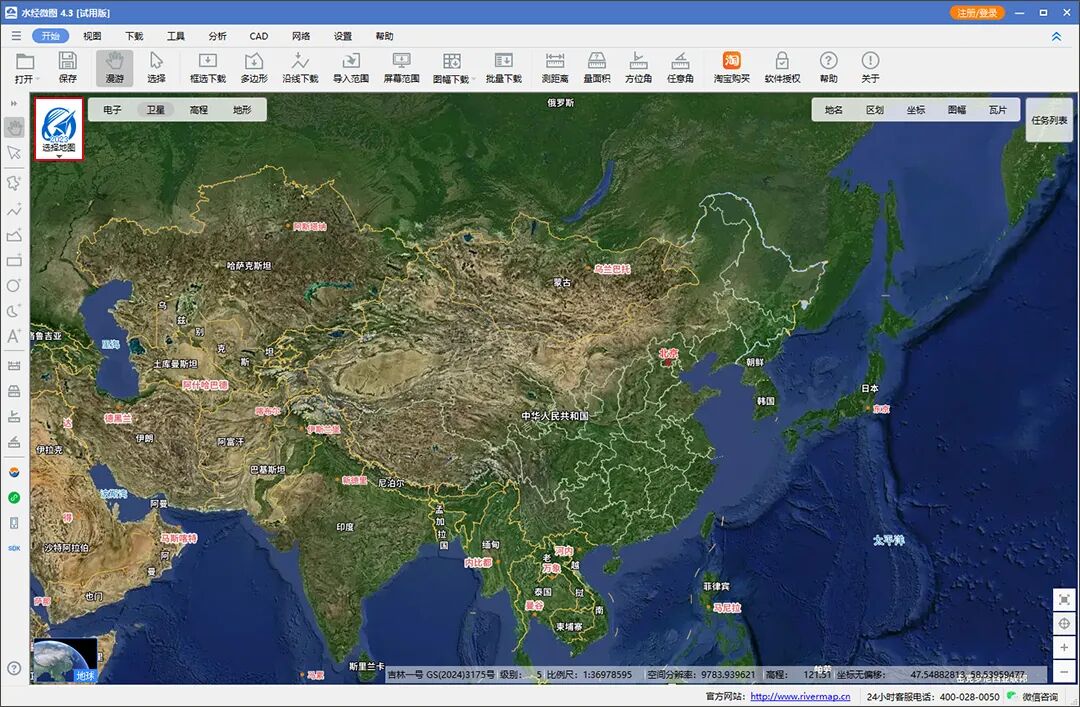
Task: Select the 量面积 area measure tool
Action: click(596, 68)
